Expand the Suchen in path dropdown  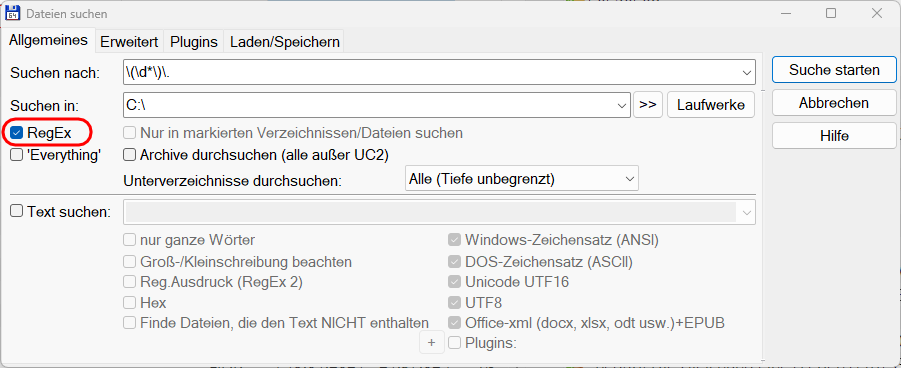tap(621, 105)
